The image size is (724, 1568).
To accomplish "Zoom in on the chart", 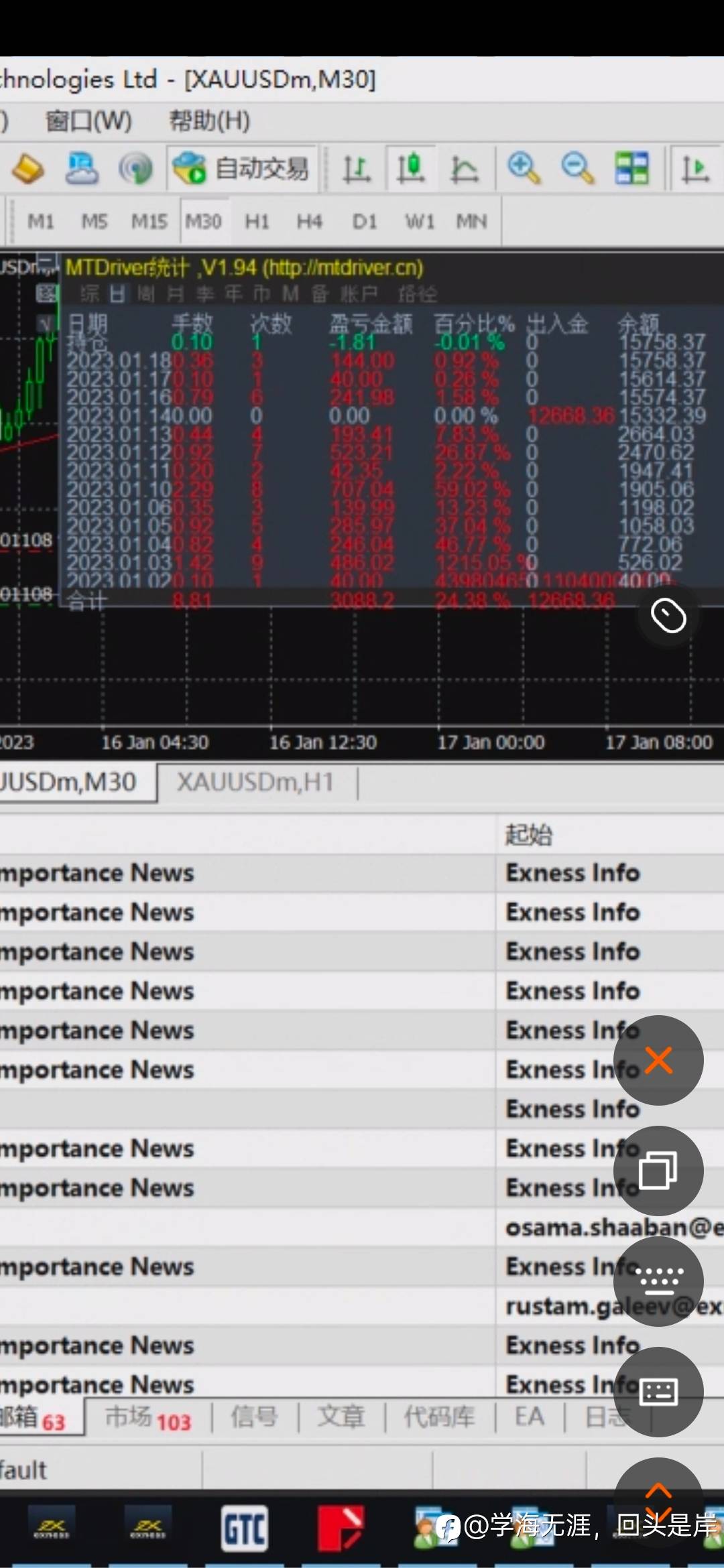I will (x=524, y=168).
